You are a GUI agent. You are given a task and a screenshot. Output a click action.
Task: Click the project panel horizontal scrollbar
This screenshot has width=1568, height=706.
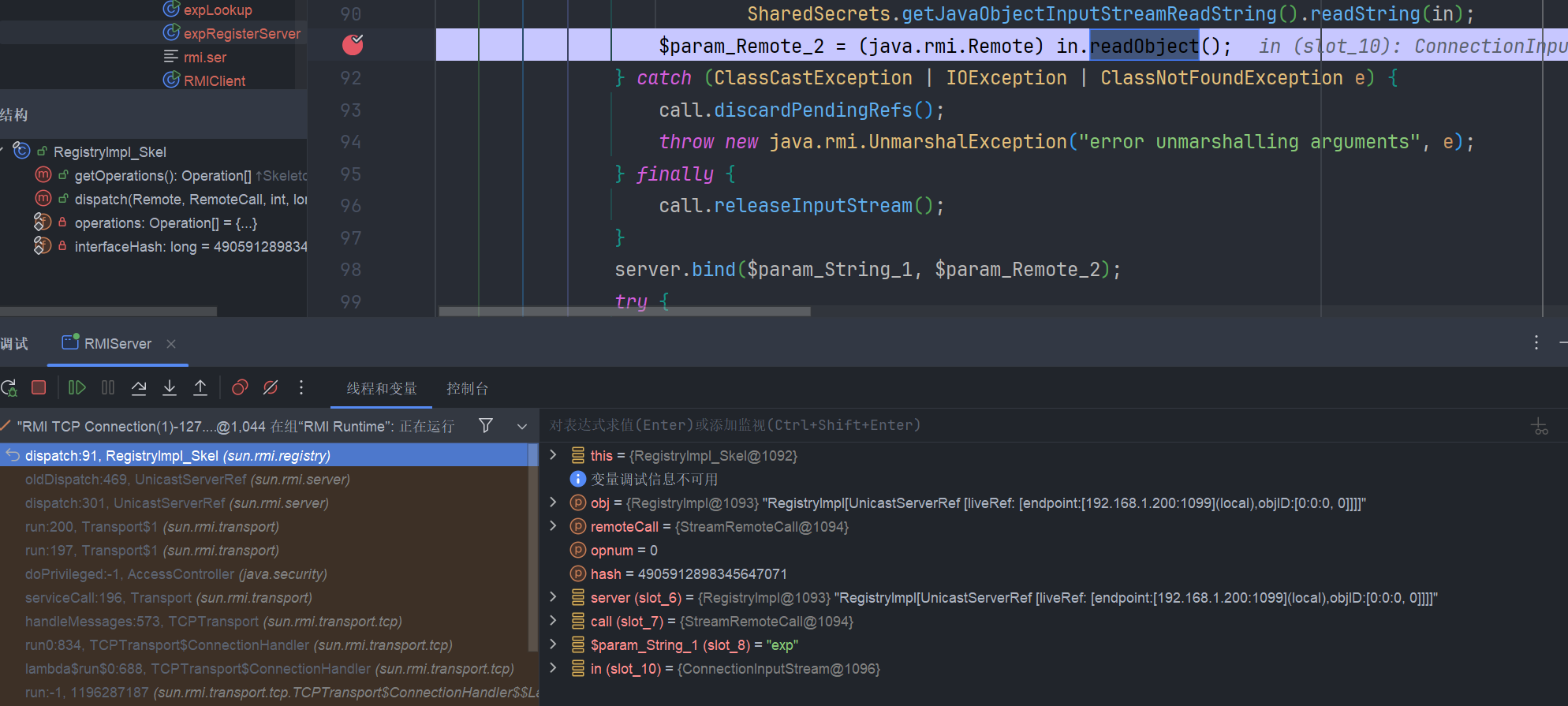108,312
